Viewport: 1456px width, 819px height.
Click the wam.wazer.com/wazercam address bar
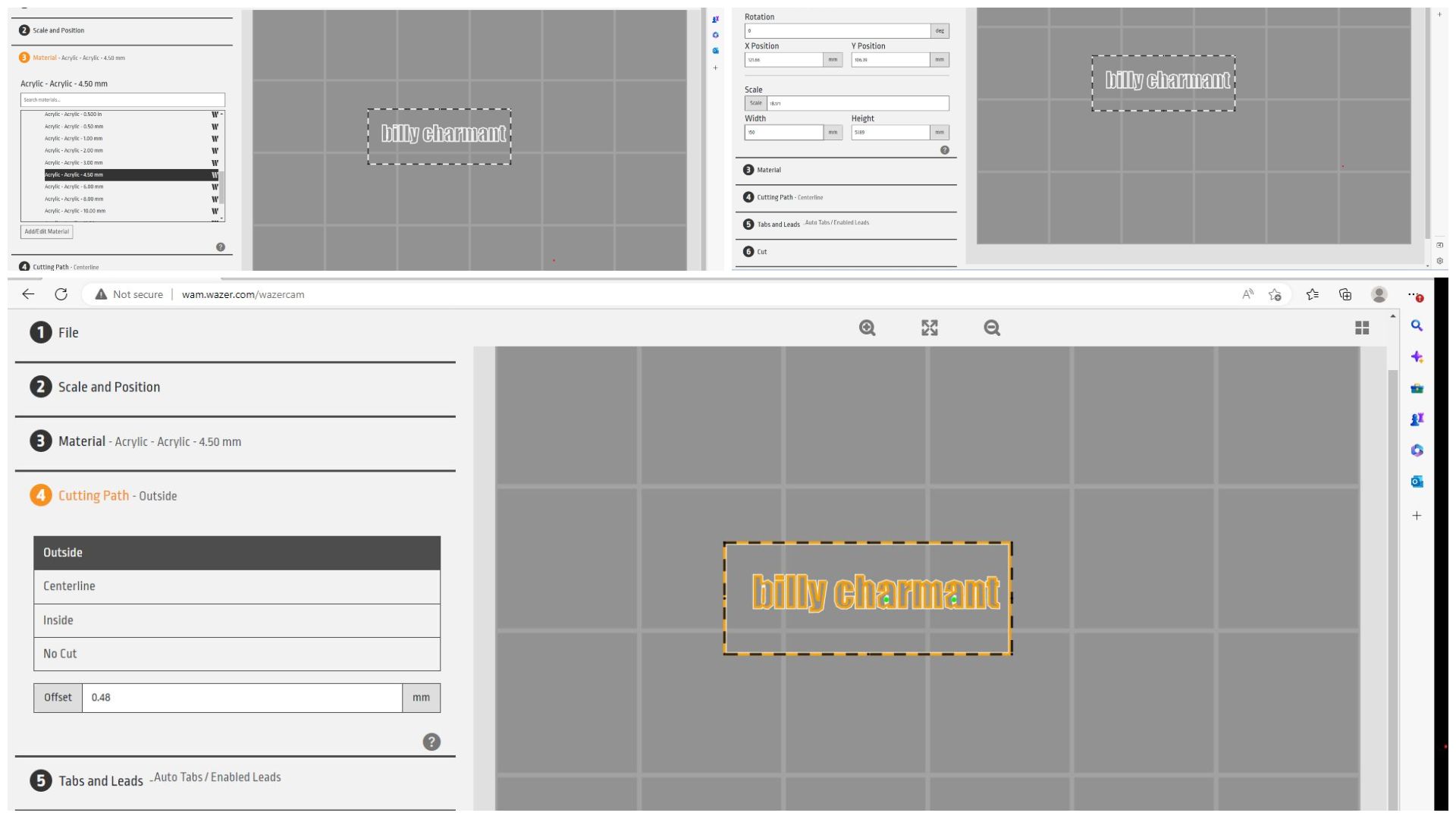(243, 294)
